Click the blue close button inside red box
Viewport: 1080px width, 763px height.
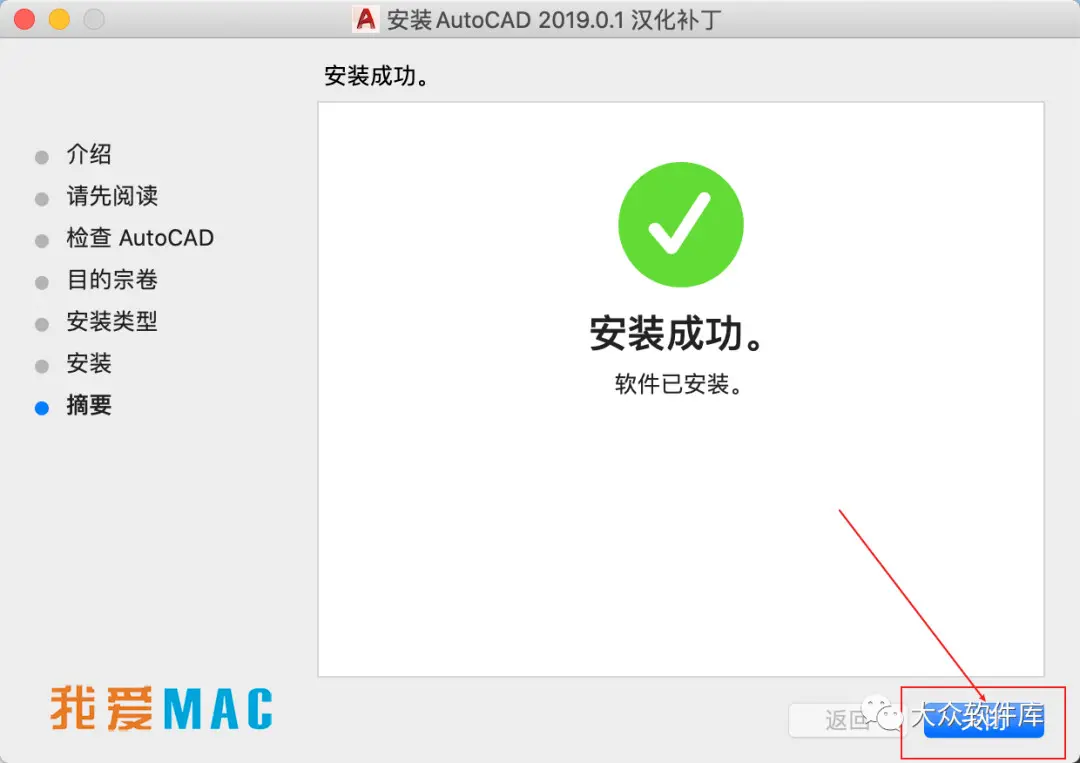pos(984,720)
